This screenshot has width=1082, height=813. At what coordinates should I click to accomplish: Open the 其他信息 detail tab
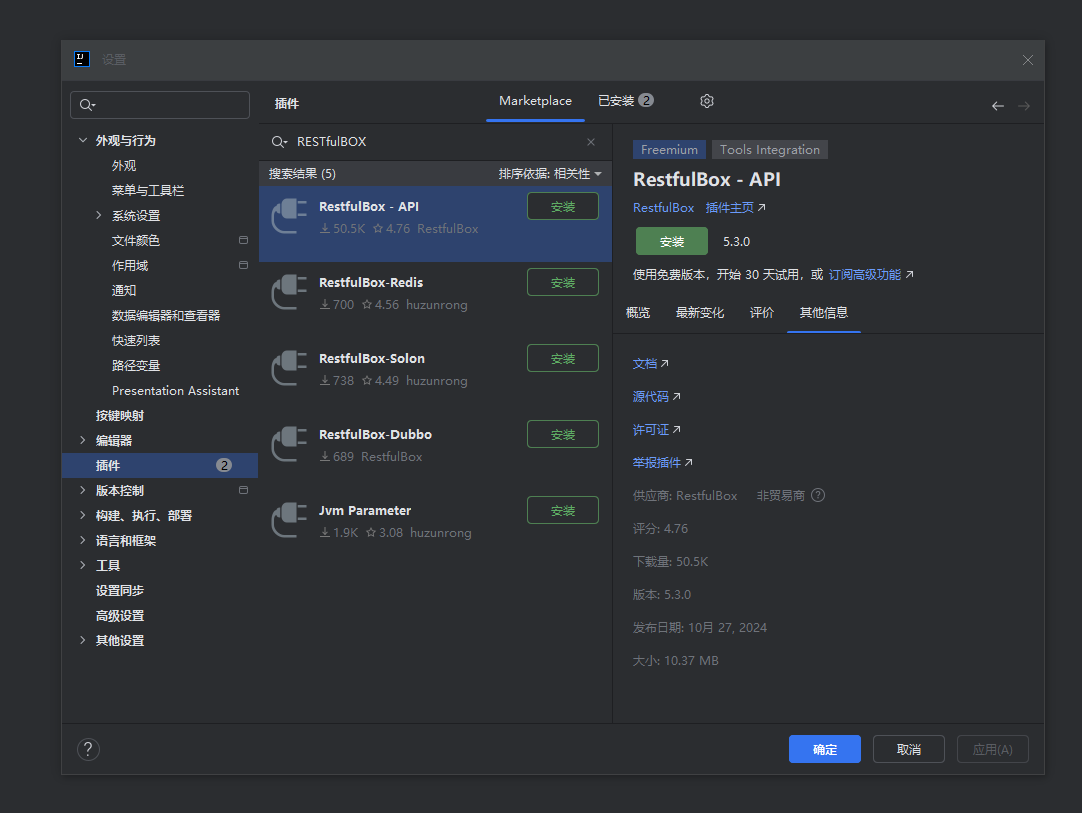click(x=824, y=313)
